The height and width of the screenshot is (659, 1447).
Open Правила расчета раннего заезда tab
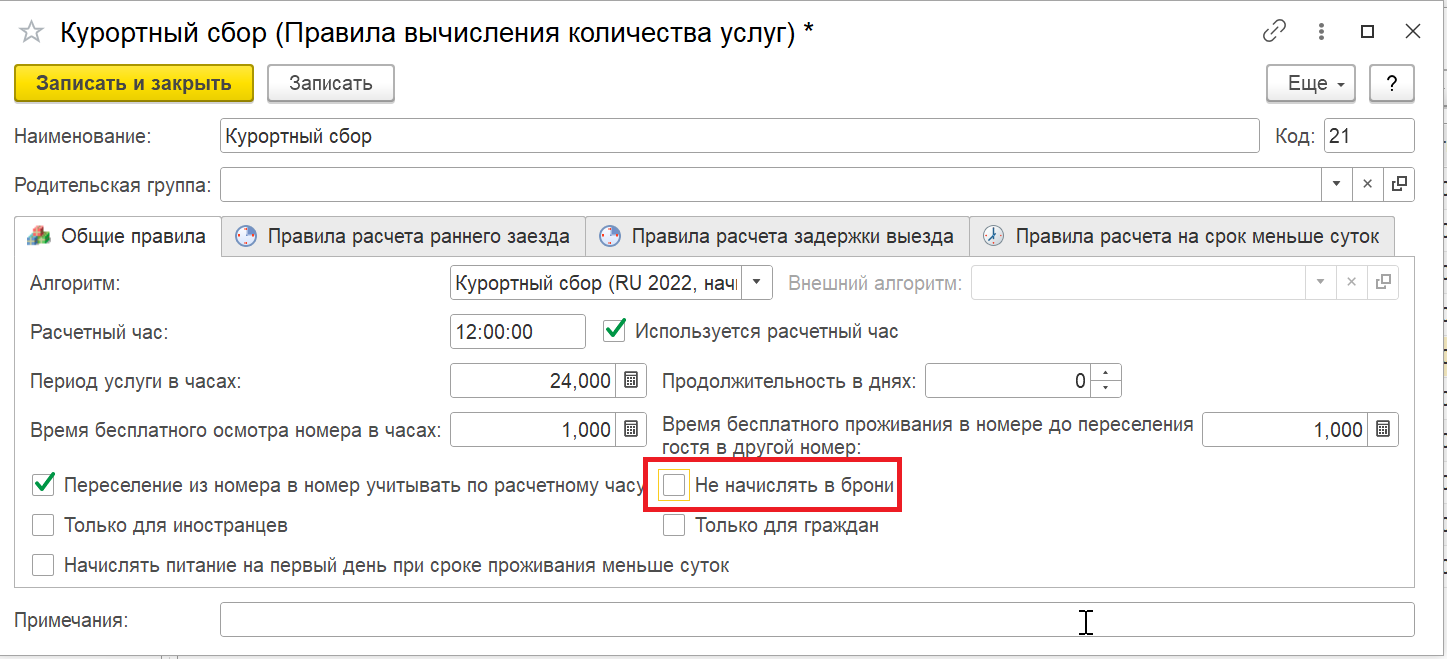[x=403, y=237]
